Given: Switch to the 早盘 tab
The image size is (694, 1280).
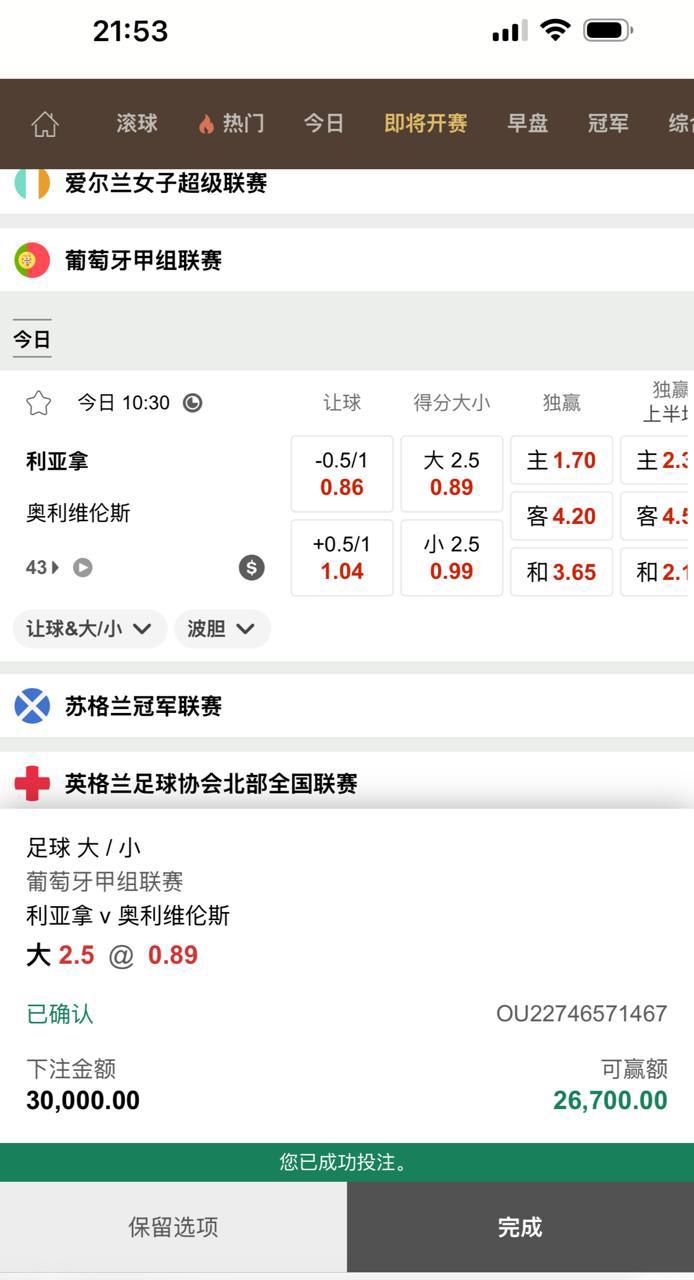Looking at the screenshot, I should click(527, 124).
